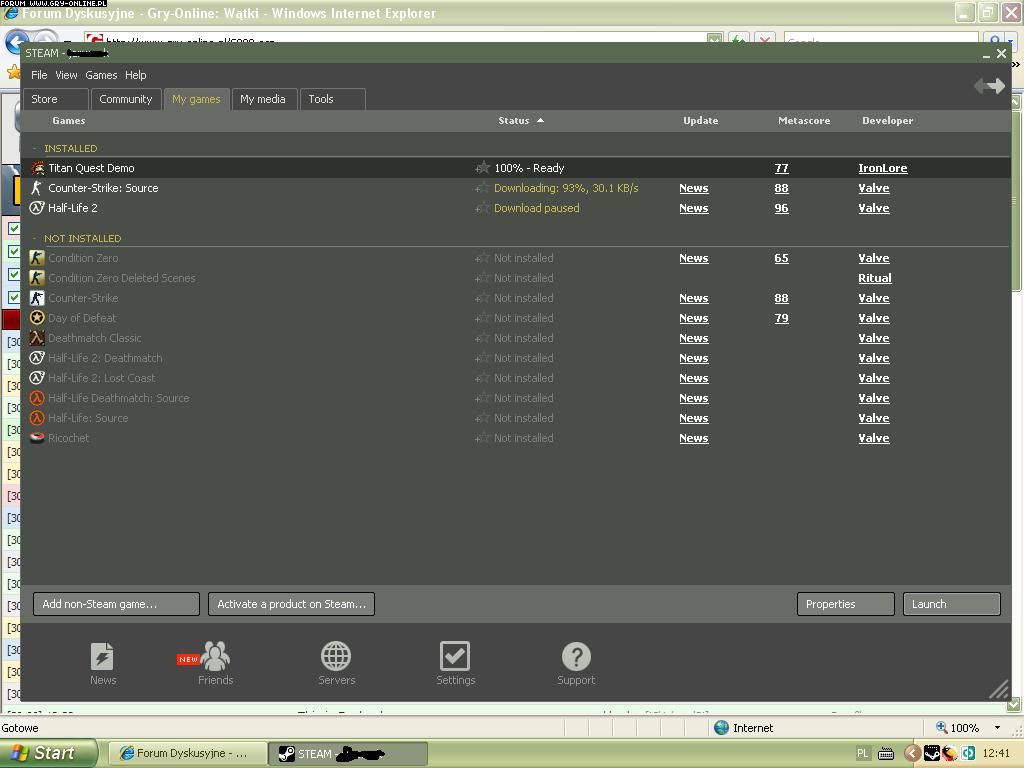Open the zoom level dropdown arrow in IE
The image size is (1024, 768).
point(997,728)
